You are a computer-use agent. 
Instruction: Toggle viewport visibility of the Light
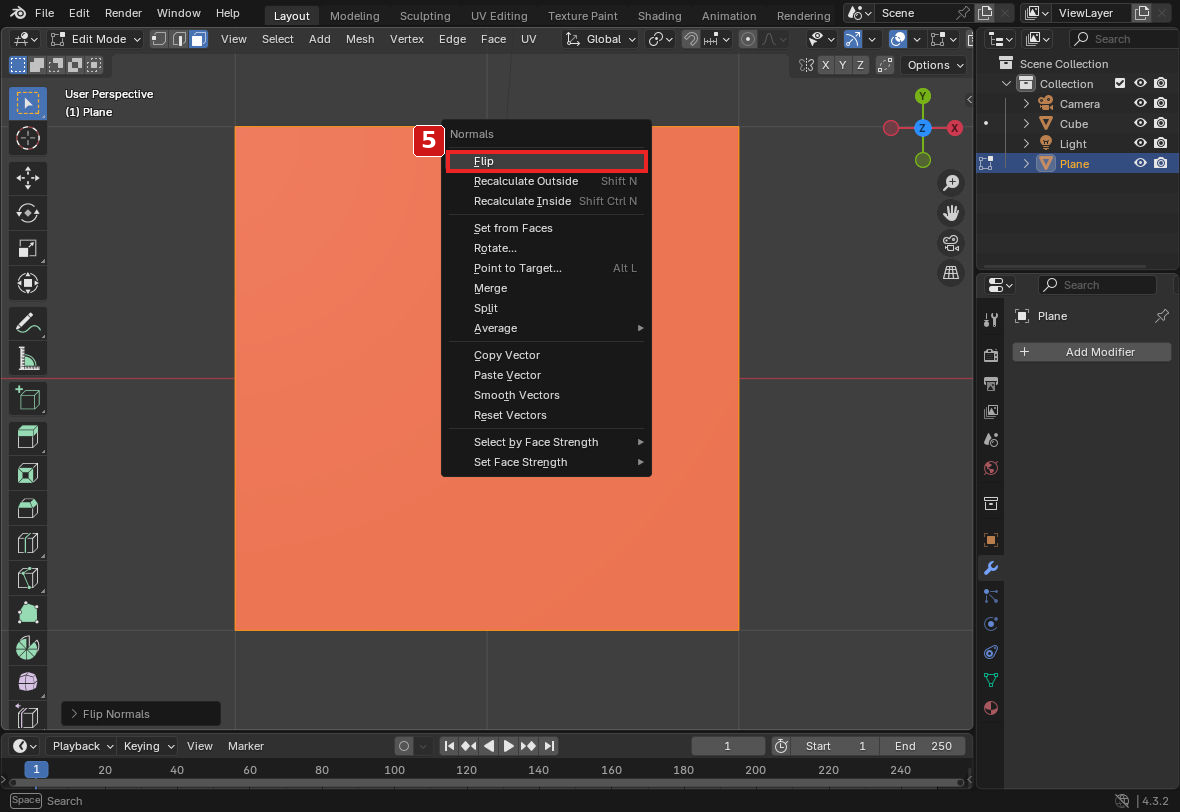1140,144
